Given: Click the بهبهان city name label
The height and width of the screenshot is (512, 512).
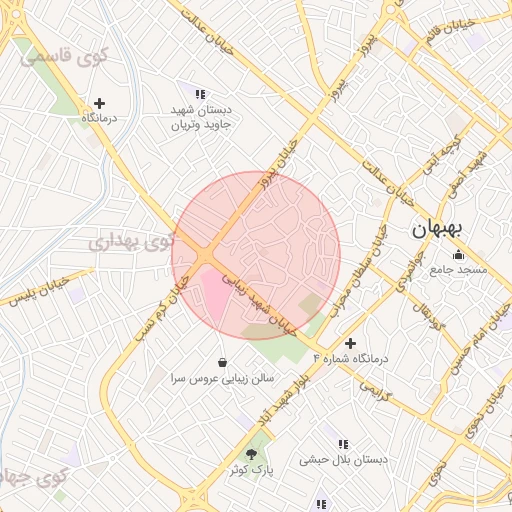Looking at the screenshot, I should click(436, 230).
